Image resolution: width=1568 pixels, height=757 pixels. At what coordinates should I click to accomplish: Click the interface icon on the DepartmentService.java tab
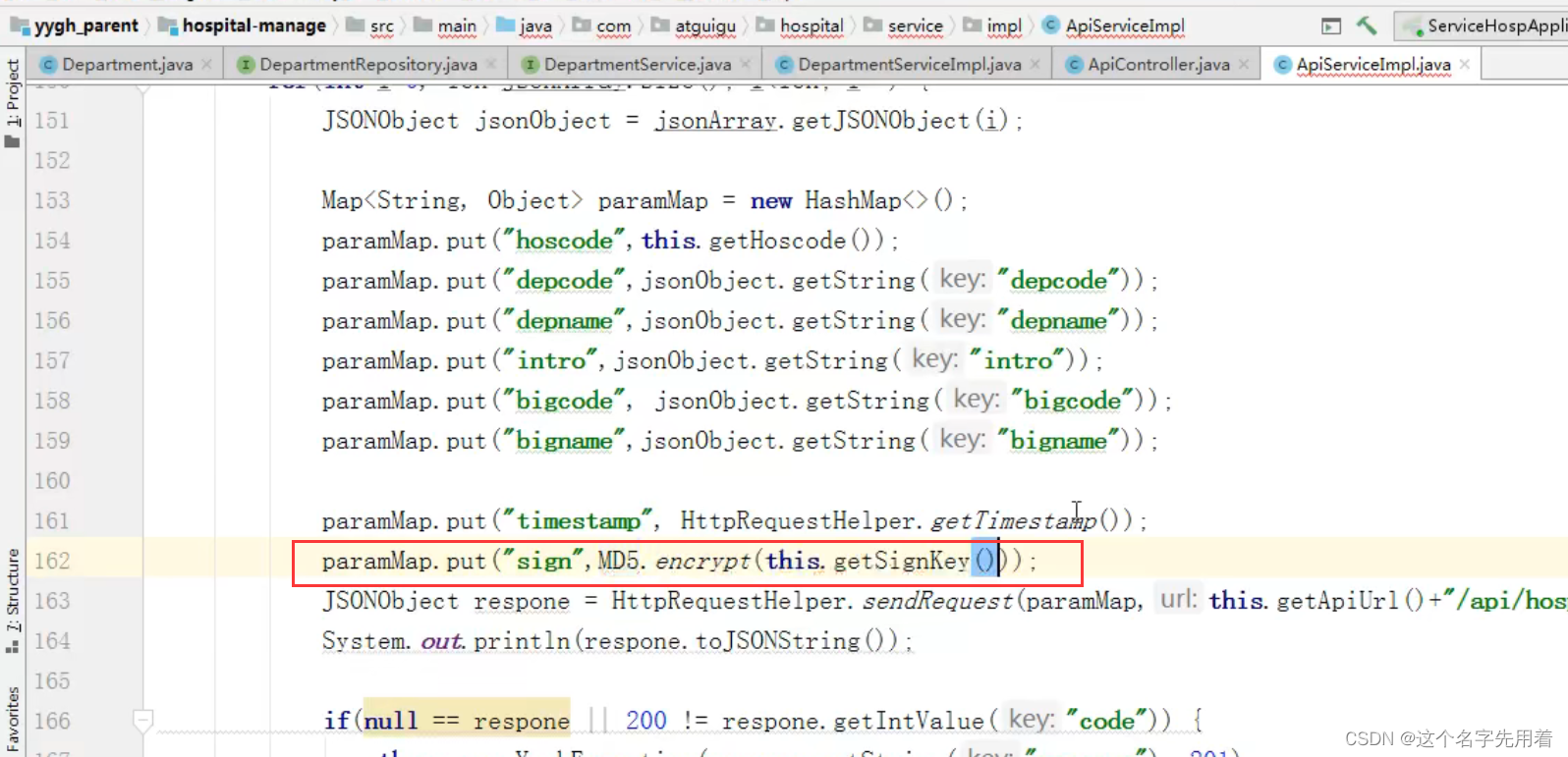point(531,65)
